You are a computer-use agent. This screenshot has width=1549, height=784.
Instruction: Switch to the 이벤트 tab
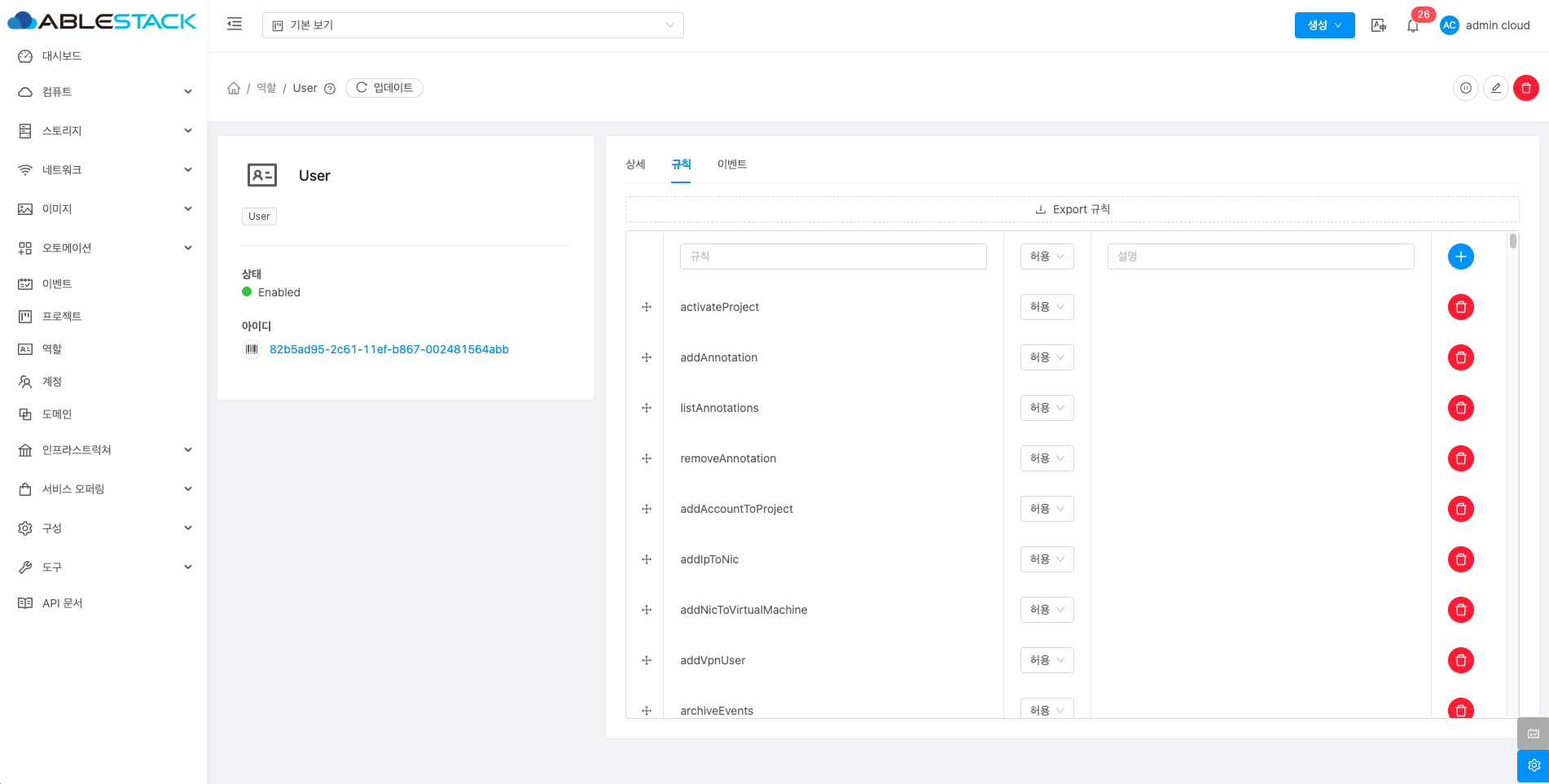click(731, 164)
